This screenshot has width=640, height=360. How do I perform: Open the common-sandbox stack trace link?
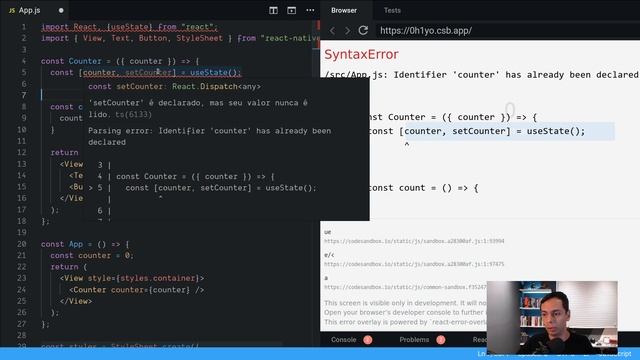[x=405, y=287]
